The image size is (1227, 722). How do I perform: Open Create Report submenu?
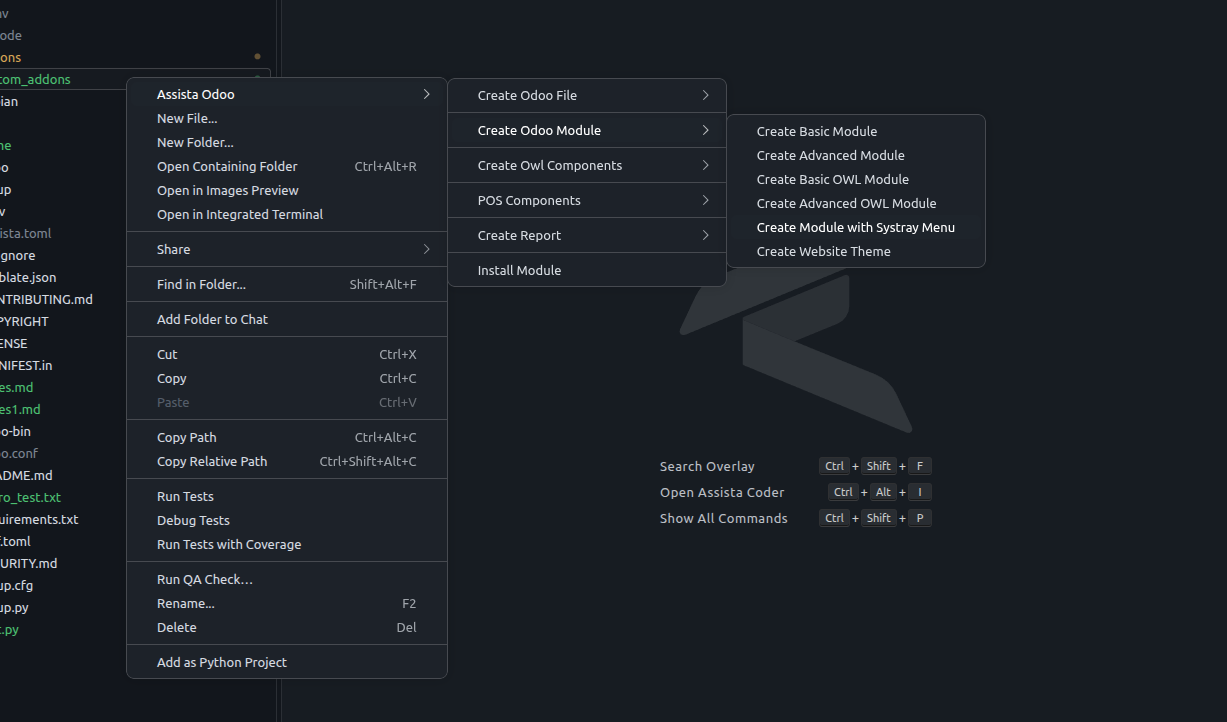click(586, 235)
